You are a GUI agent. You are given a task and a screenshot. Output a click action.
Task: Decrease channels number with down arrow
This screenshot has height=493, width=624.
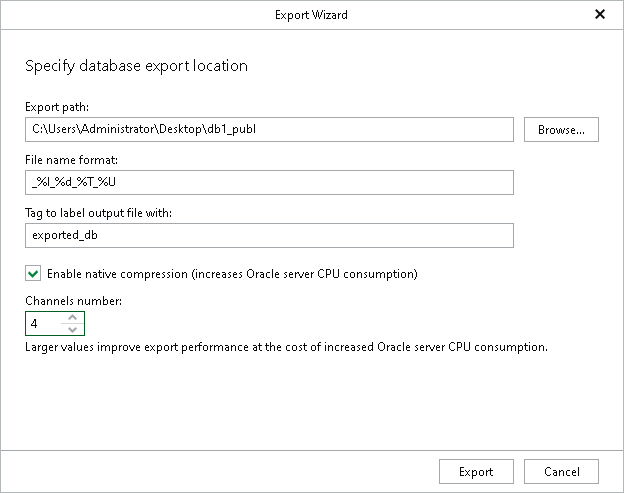click(72, 329)
